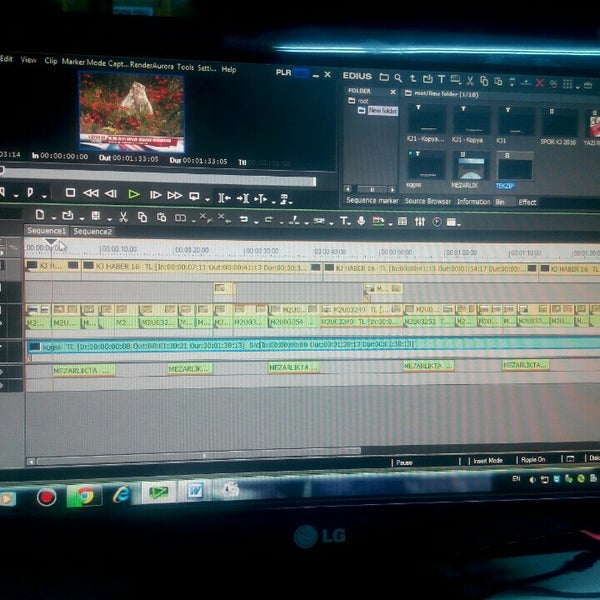Viewport: 600px width, 600px height.
Task: Open the Effect tab
Action: tap(527, 202)
